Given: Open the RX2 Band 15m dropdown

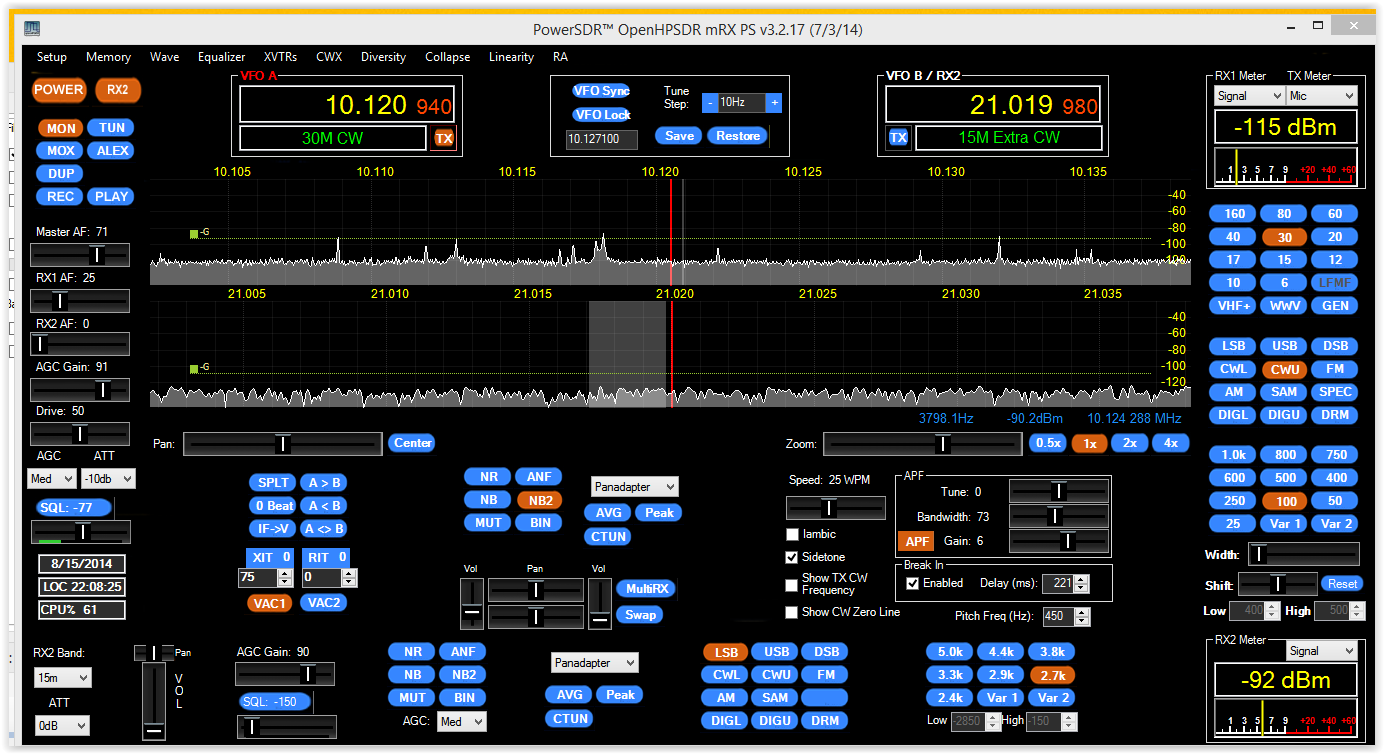Looking at the screenshot, I should point(62,677).
